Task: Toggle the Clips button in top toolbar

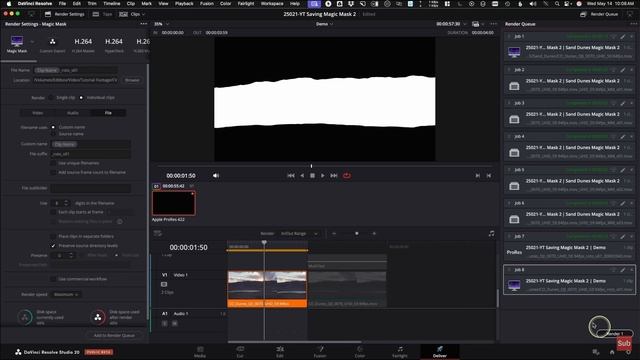Action: (x=131, y=14)
